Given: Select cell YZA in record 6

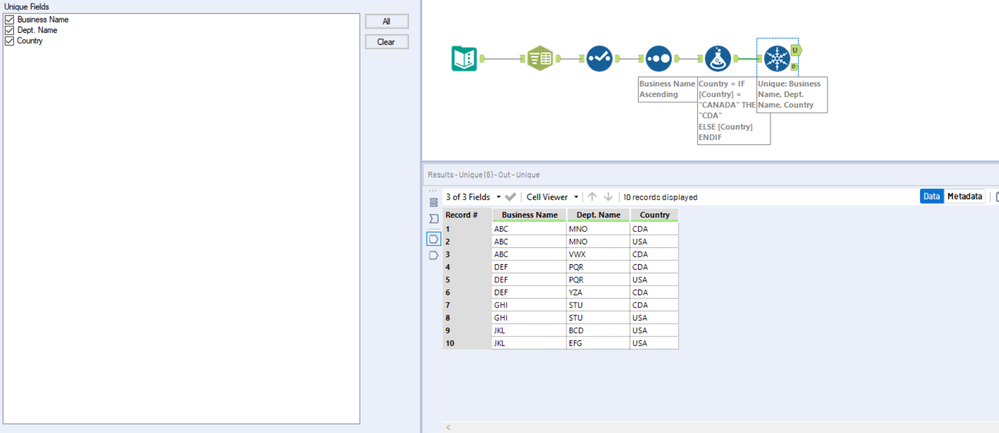Looking at the screenshot, I should tap(598, 292).
